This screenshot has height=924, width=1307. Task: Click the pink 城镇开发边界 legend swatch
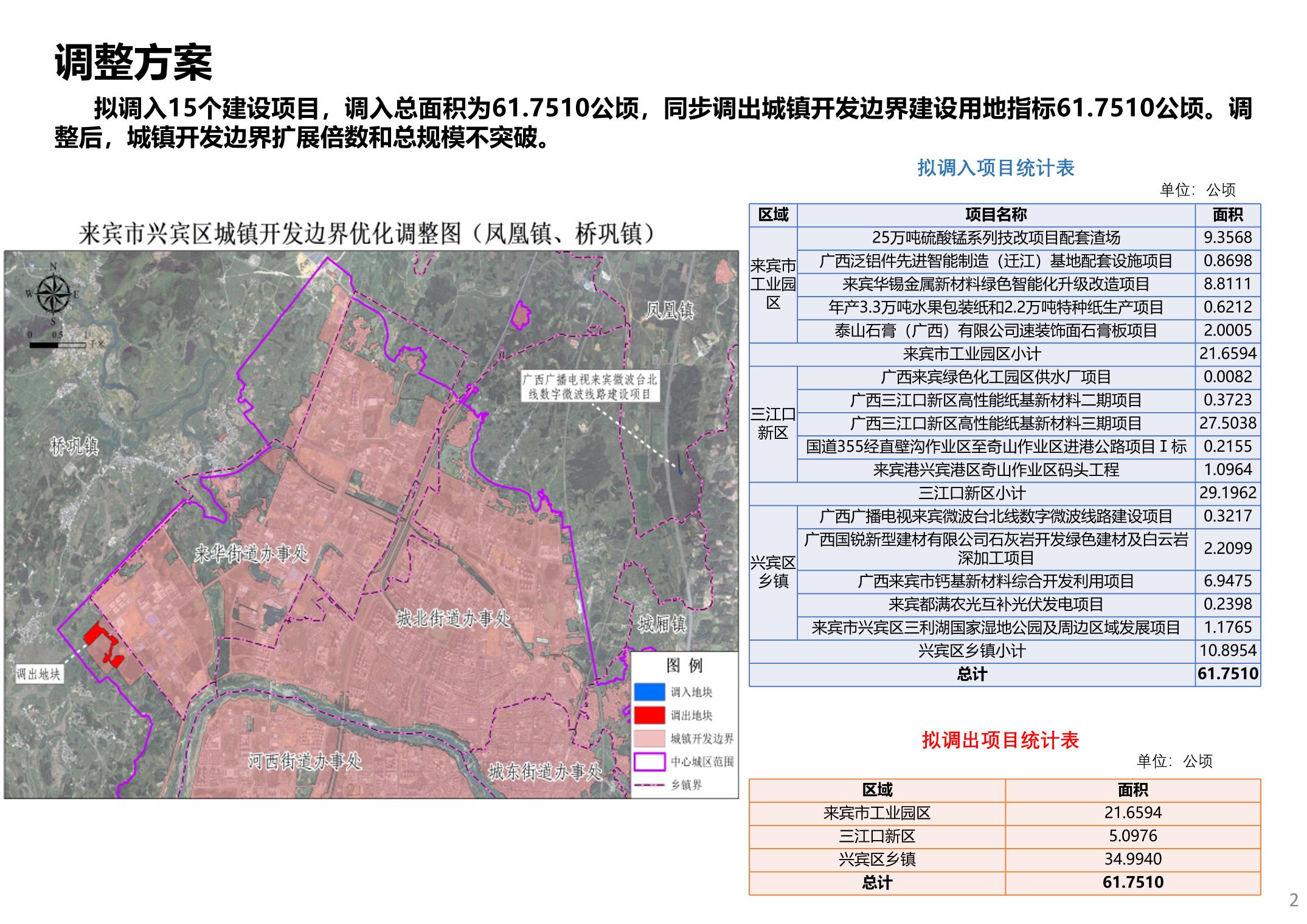649,738
